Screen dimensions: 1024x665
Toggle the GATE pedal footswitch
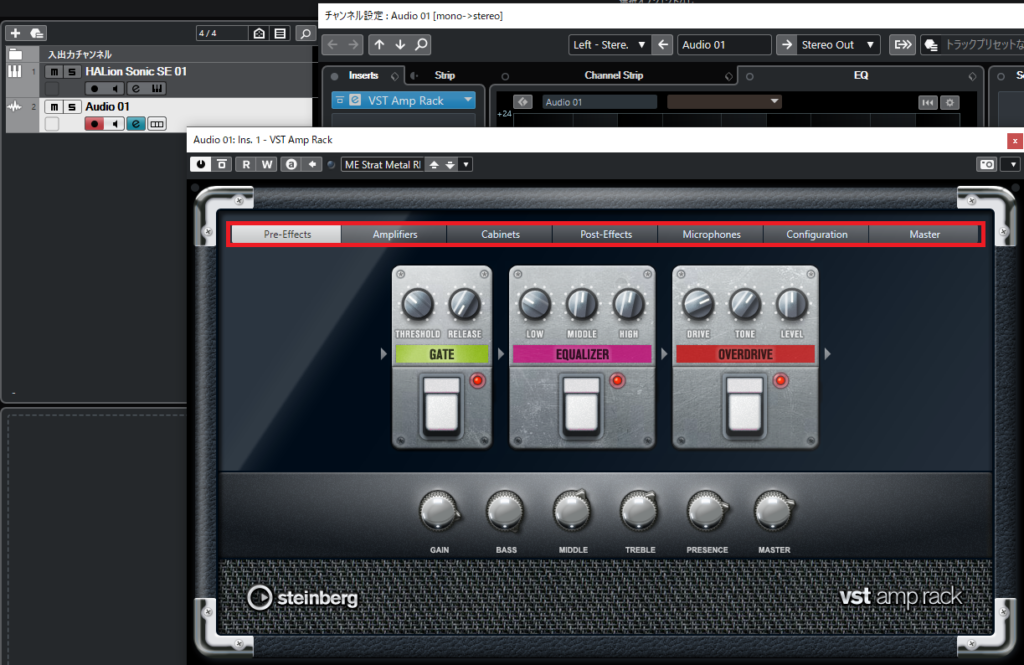coord(442,405)
